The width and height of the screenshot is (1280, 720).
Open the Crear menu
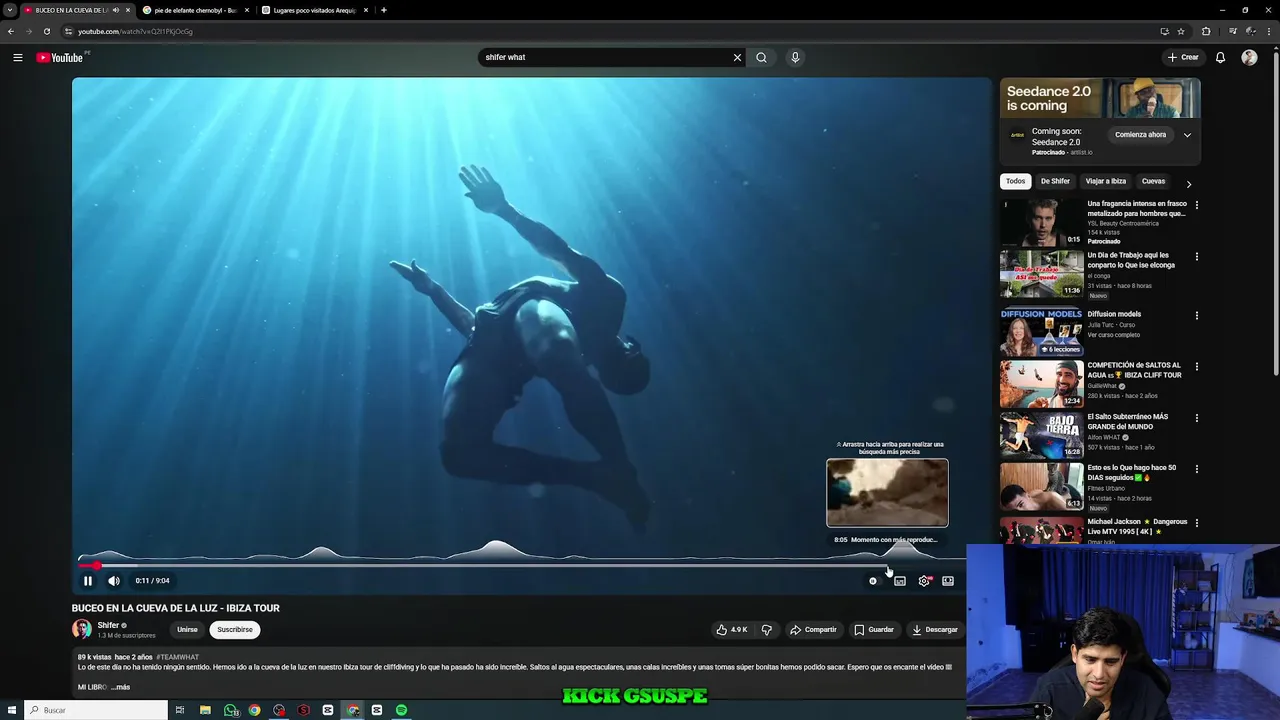coord(1183,57)
